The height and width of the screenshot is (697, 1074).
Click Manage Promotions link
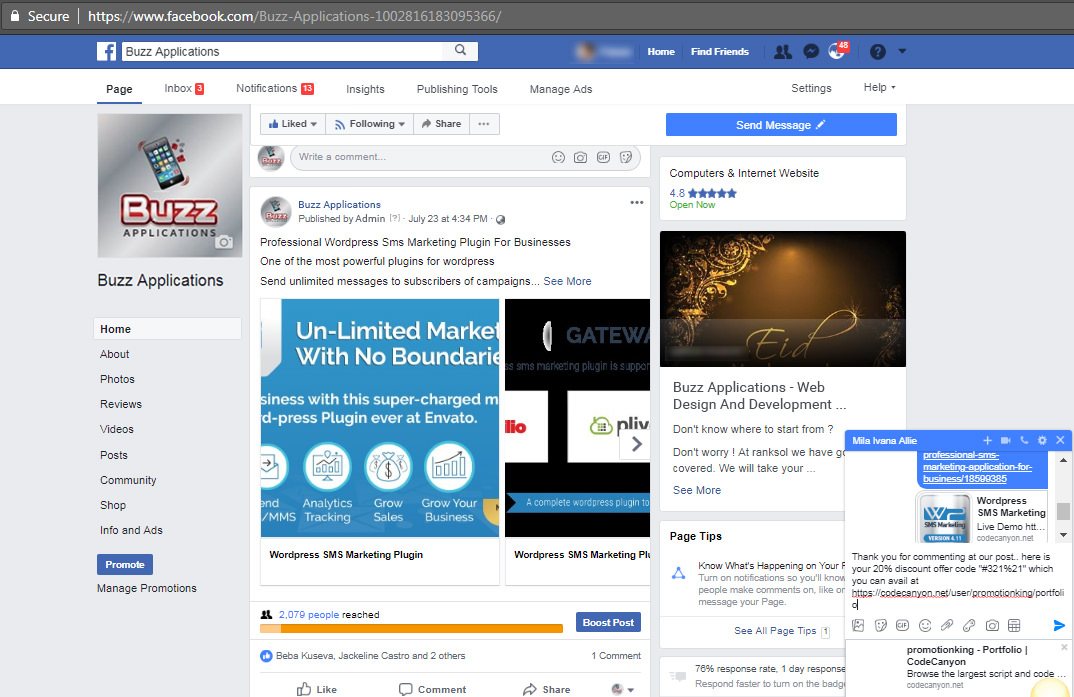[147, 588]
